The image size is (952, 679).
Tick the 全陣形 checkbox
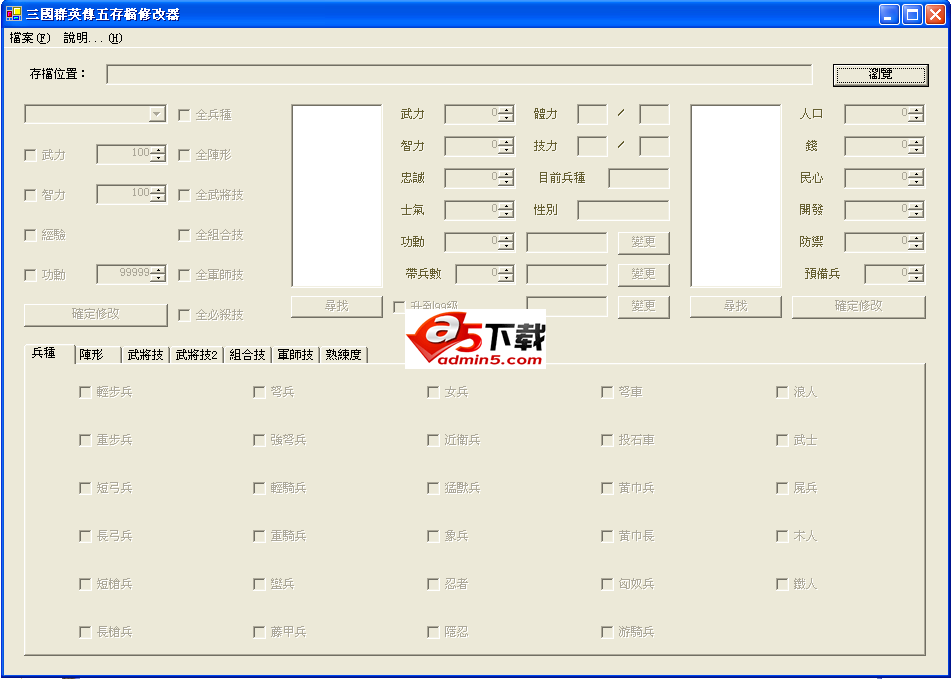(x=184, y=155)
